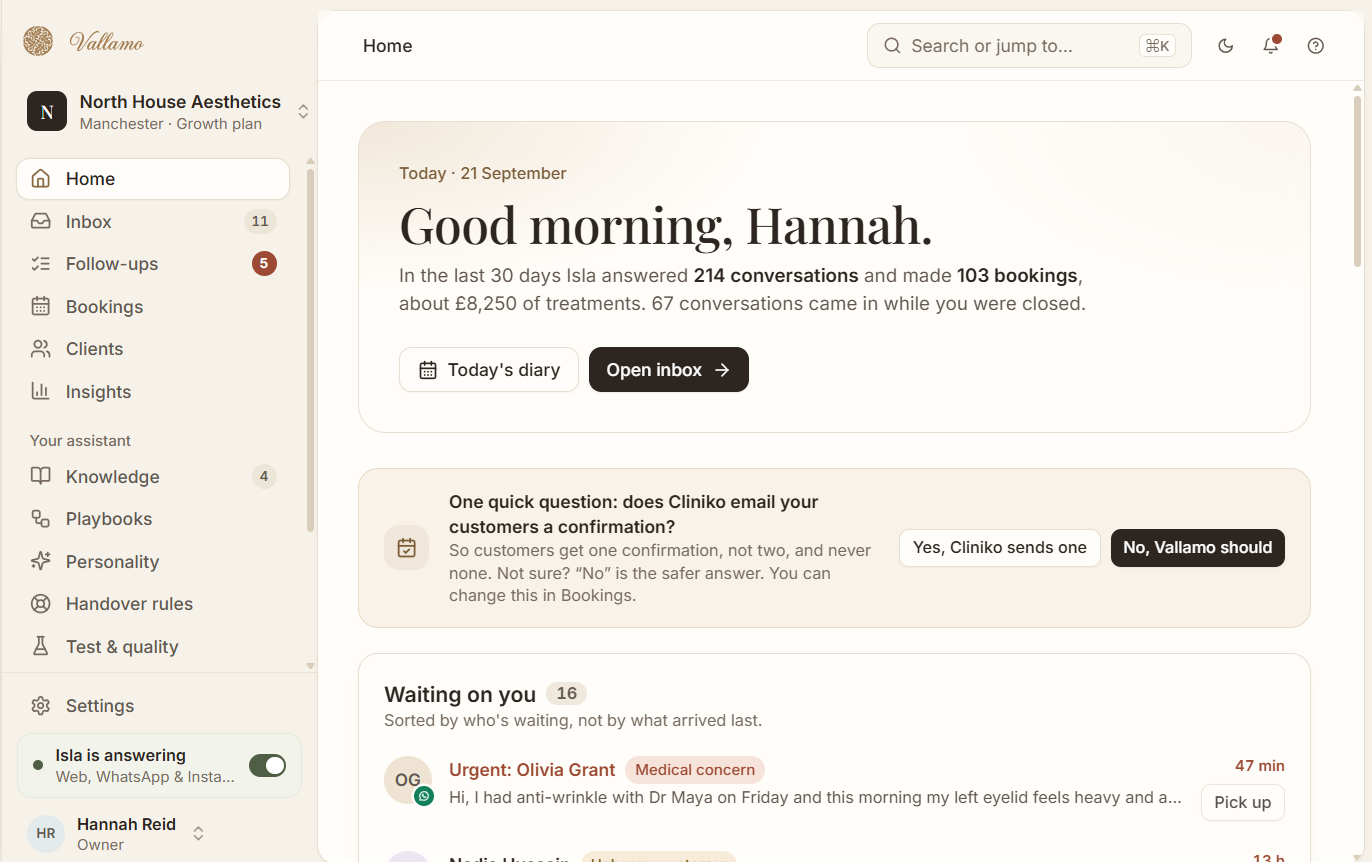This screenshot has height=862, width=1372.
Task: Click the Open inbox button
Action: coord(669,370)
